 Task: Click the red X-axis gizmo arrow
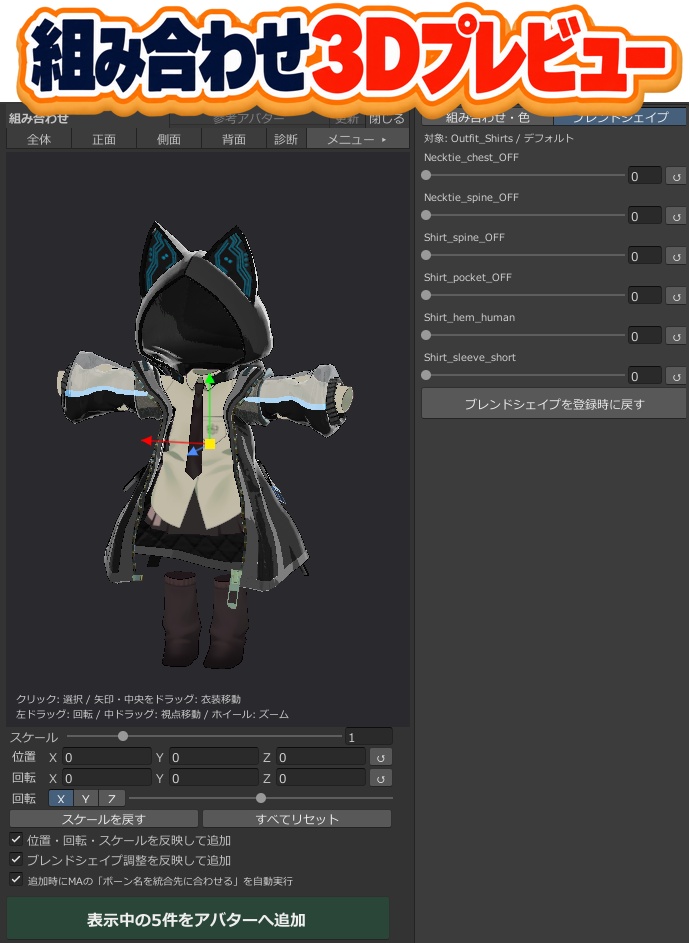[x=146, y=441]
